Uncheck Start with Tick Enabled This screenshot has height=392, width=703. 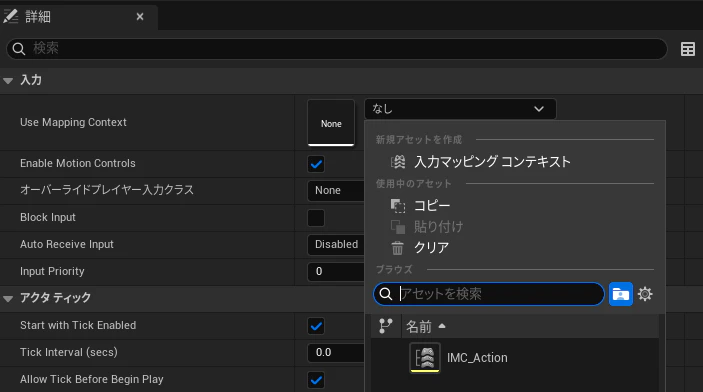coord(316,326)
